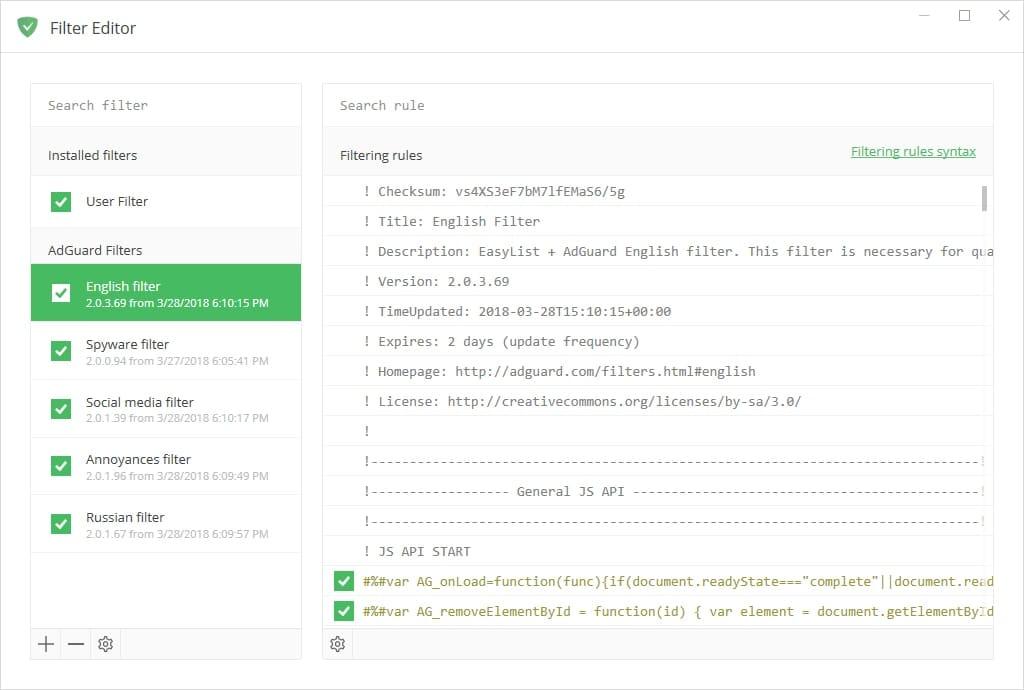1024x690 pixels.
Task: Open rule settings via the bottom-right gear icon
Action: (337, 644)
